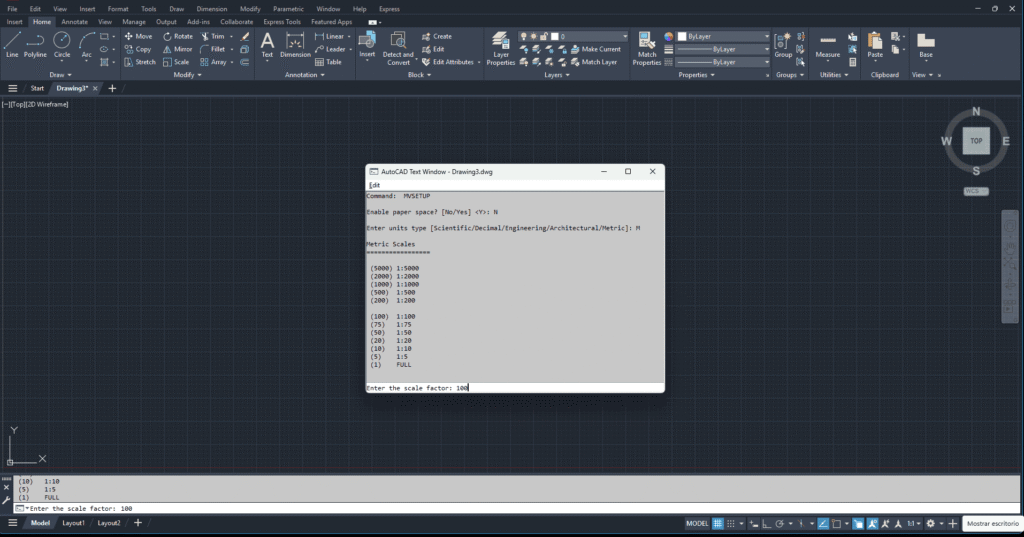The height and width of the screenshot is (537, 1024).
Task: Toggle MODEL space button in status bar
Action: tap(697, 523)
